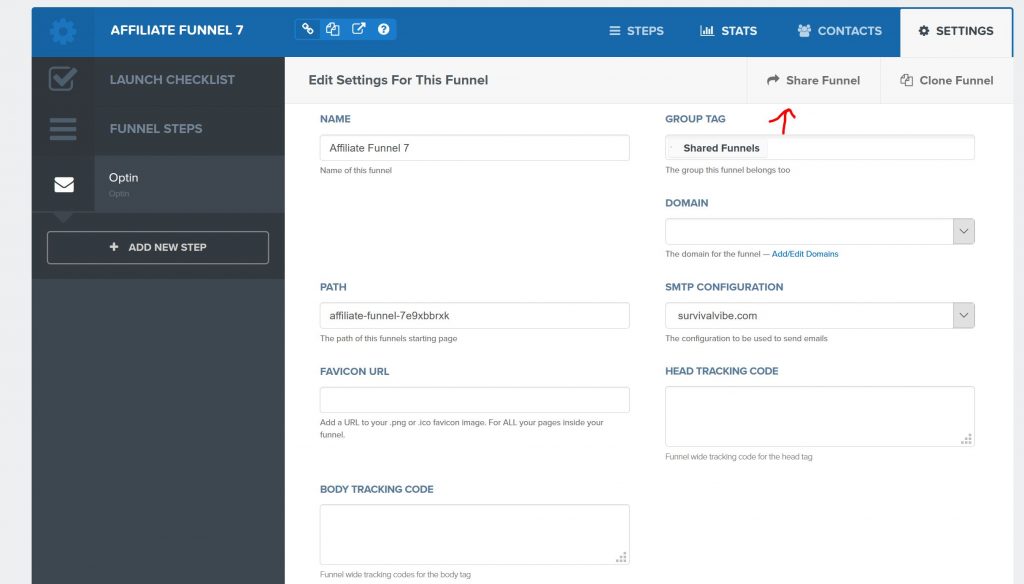Screen dimensions: 1024x584
Task: Click the Affiliate Funnel 7 title
Action: [x=177, y=30]
